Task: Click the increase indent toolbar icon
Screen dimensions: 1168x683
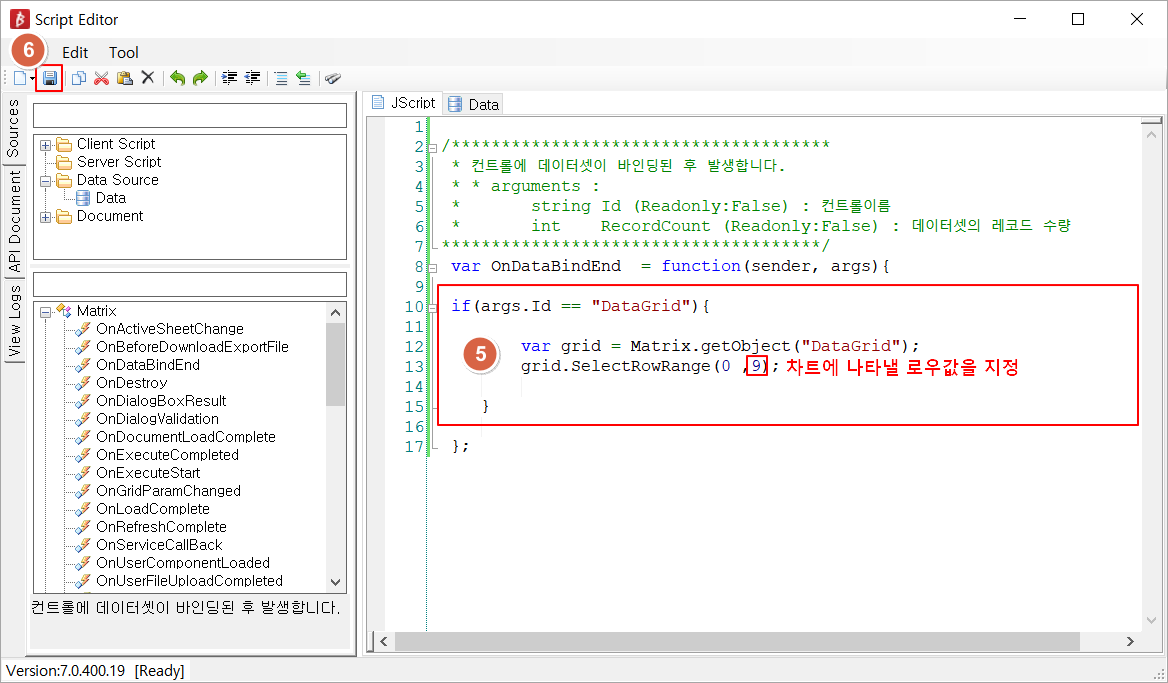Action: [230, 78]
